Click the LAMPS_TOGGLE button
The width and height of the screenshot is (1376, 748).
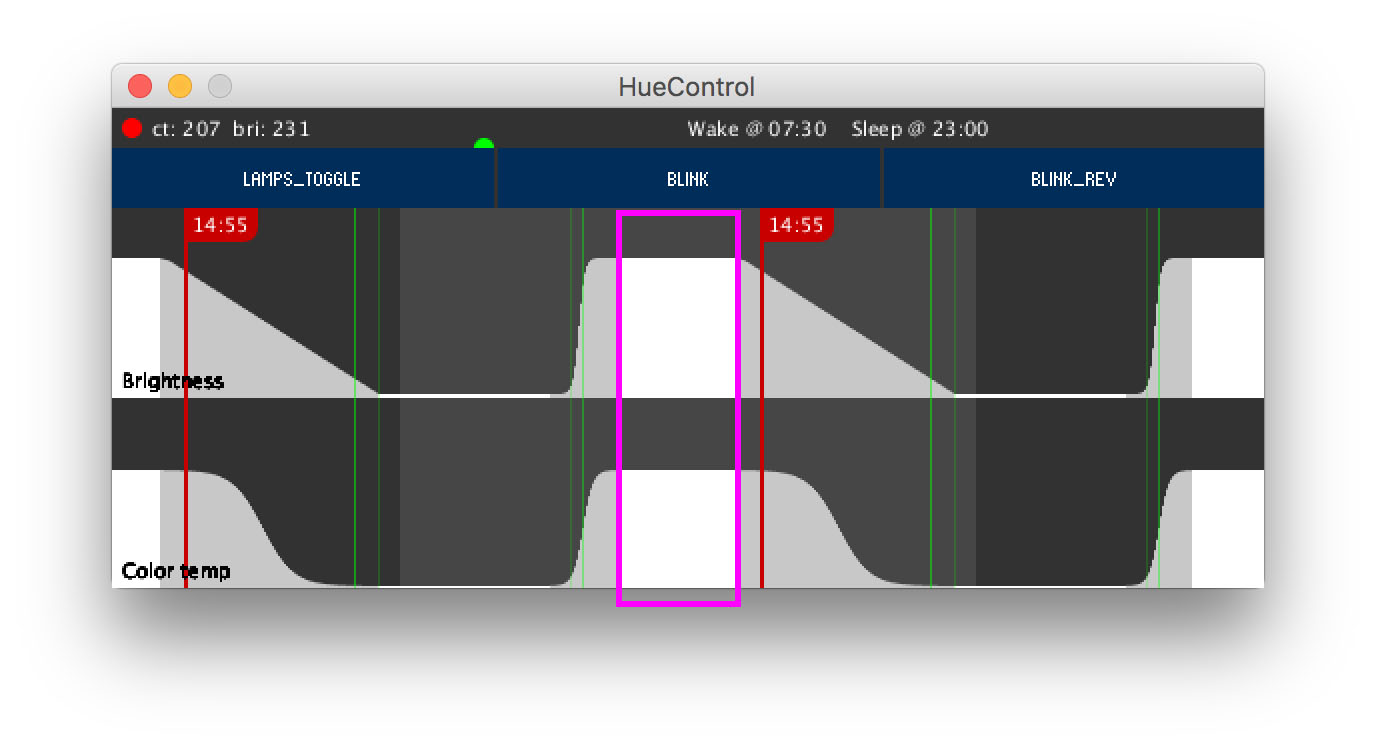pos(303,179)
